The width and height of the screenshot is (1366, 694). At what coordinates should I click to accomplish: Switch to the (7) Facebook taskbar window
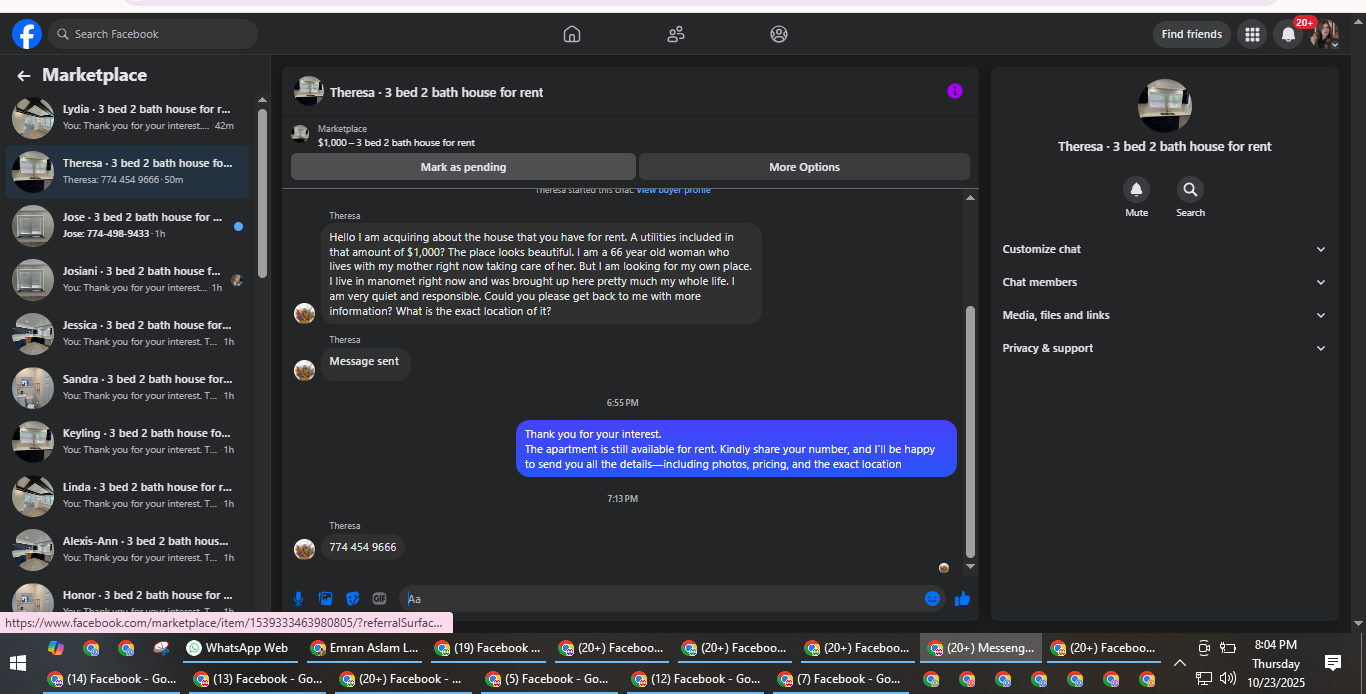click(839, 679)
